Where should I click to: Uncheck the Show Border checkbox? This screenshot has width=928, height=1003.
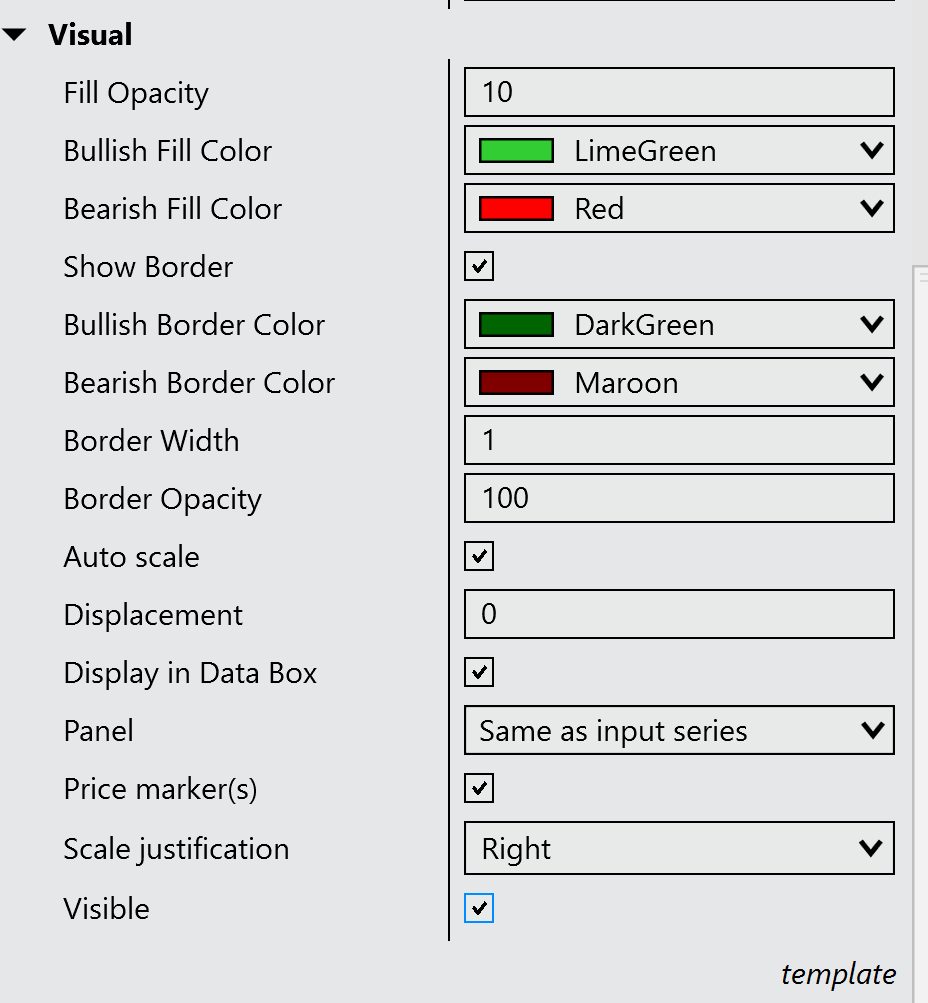click(x=479, y=267)
